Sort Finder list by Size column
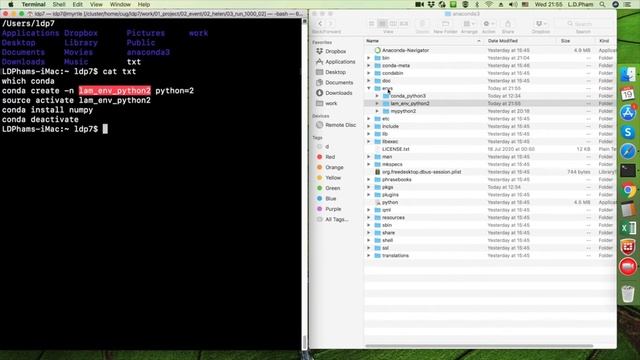640x360 pixels. (x=575, y=41)
